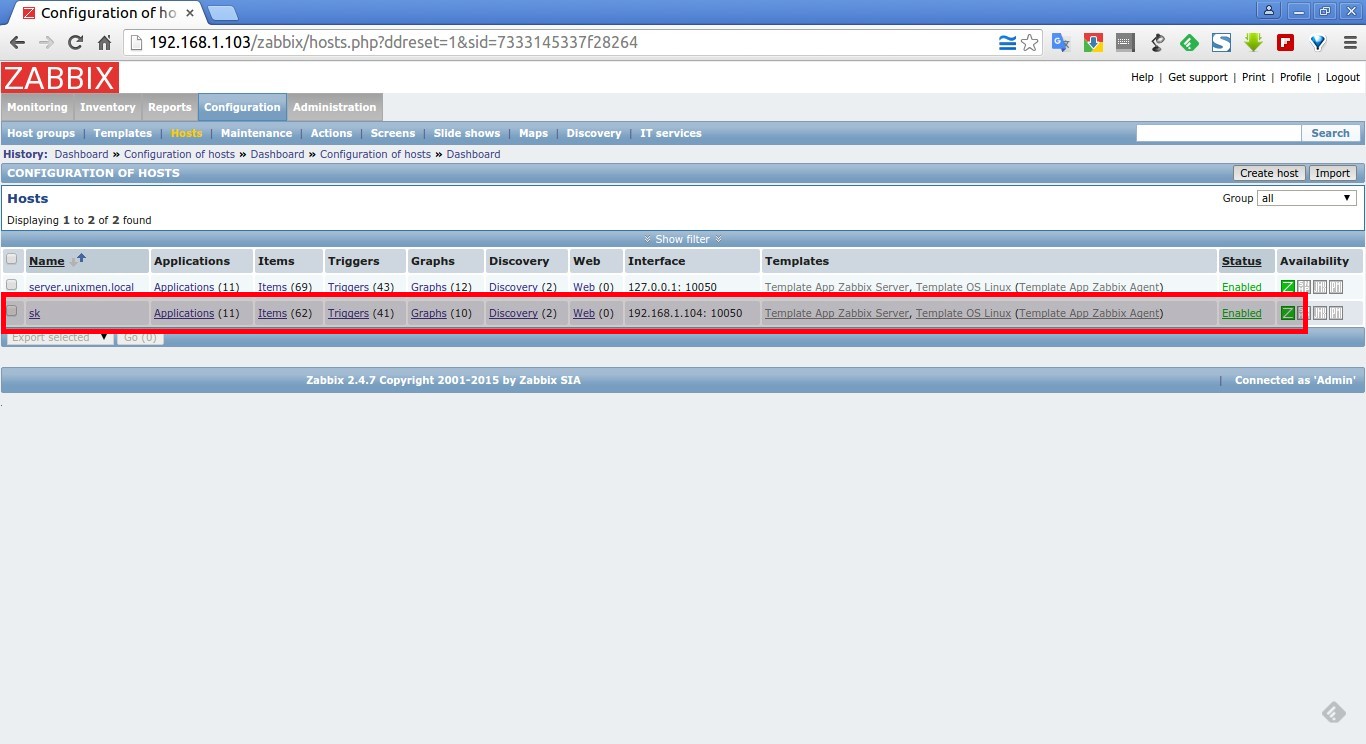
Task: Open the Google Translate extension icon
Action: [x=1061, y=43]
